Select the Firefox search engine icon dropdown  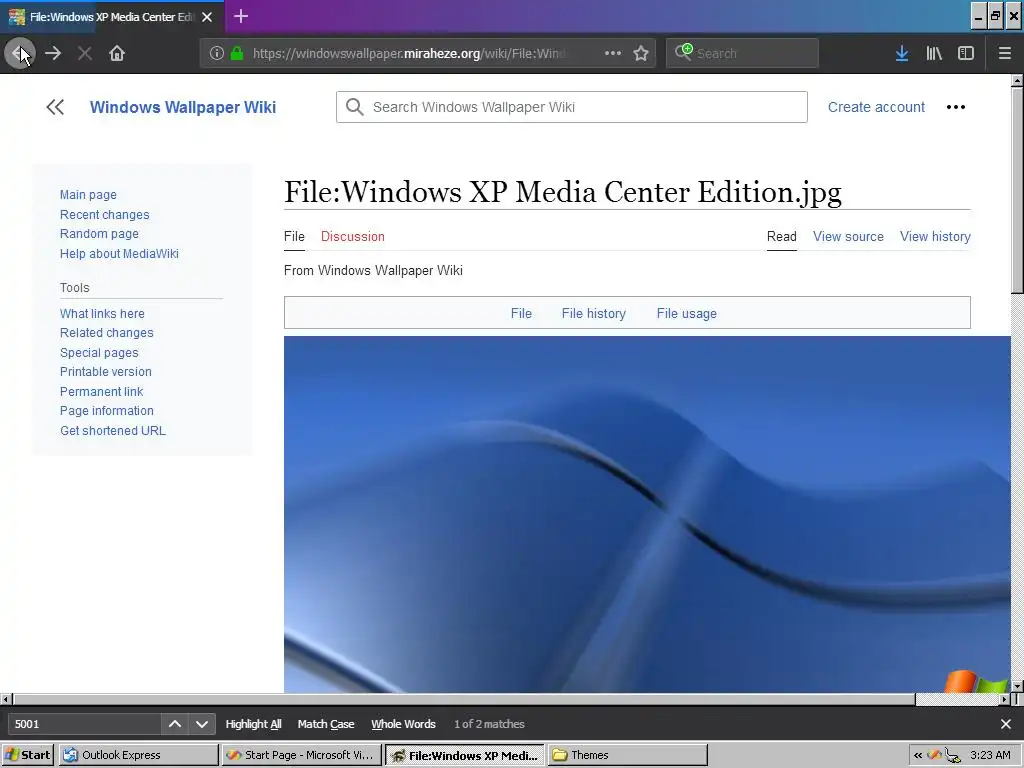(x=684, y=52)
